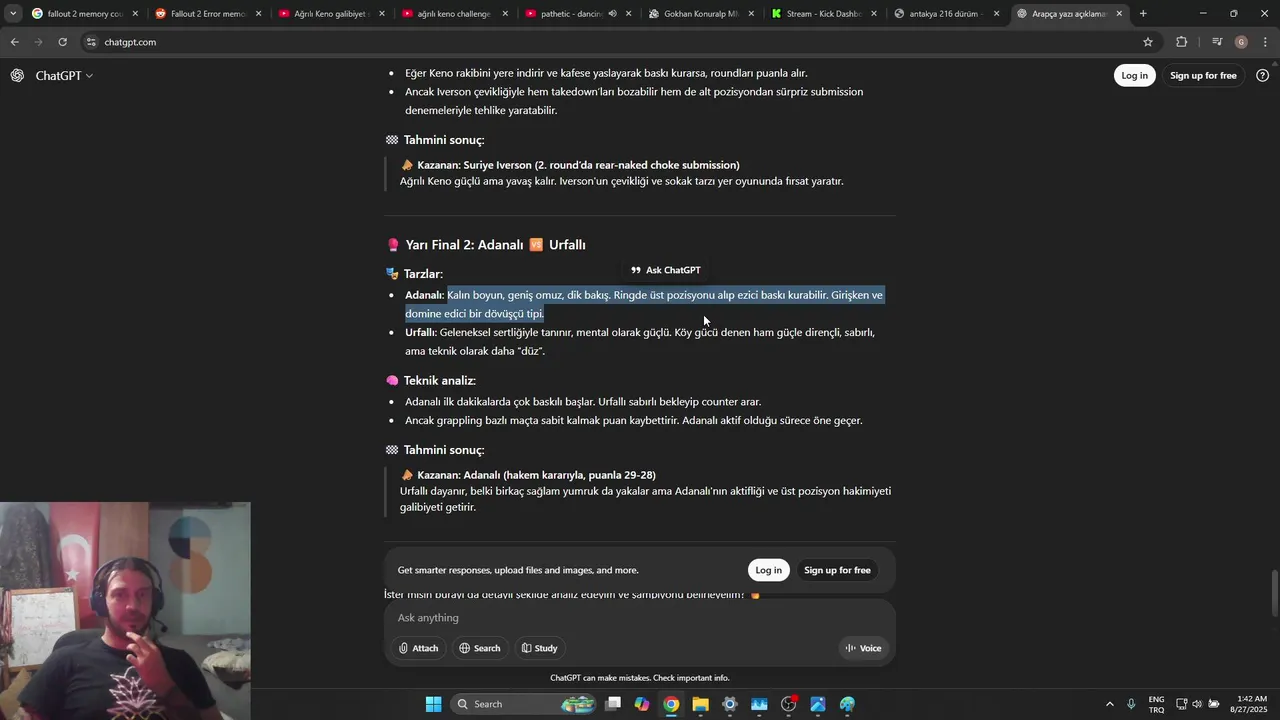Start Voice mode

click(x=863, y=648)
